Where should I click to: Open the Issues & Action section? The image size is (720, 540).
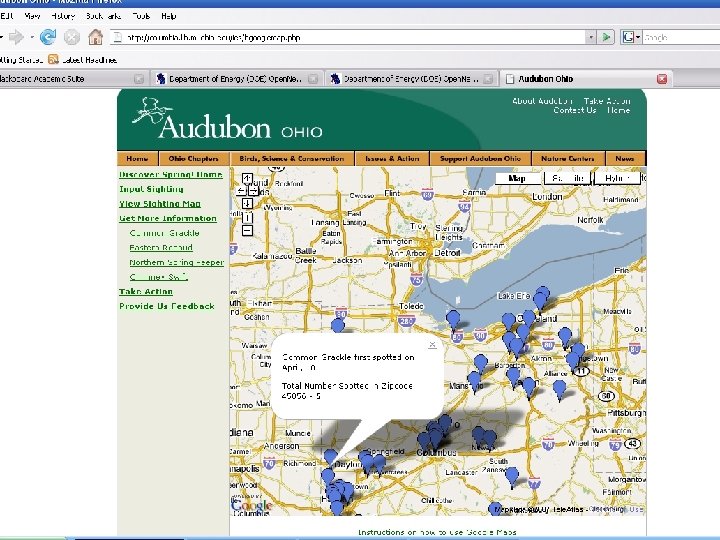(x=392, y=158)
